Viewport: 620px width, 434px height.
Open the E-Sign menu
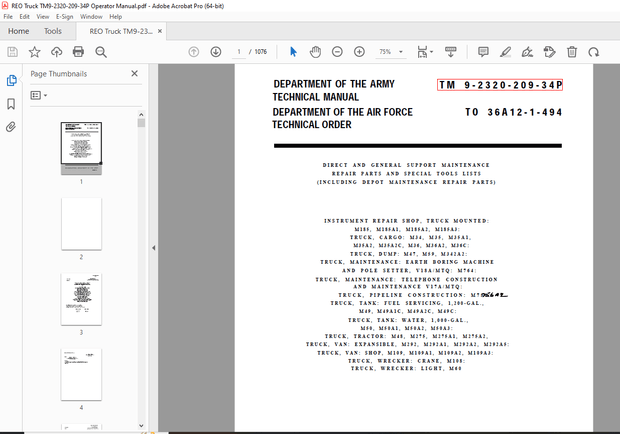[64, 17]
